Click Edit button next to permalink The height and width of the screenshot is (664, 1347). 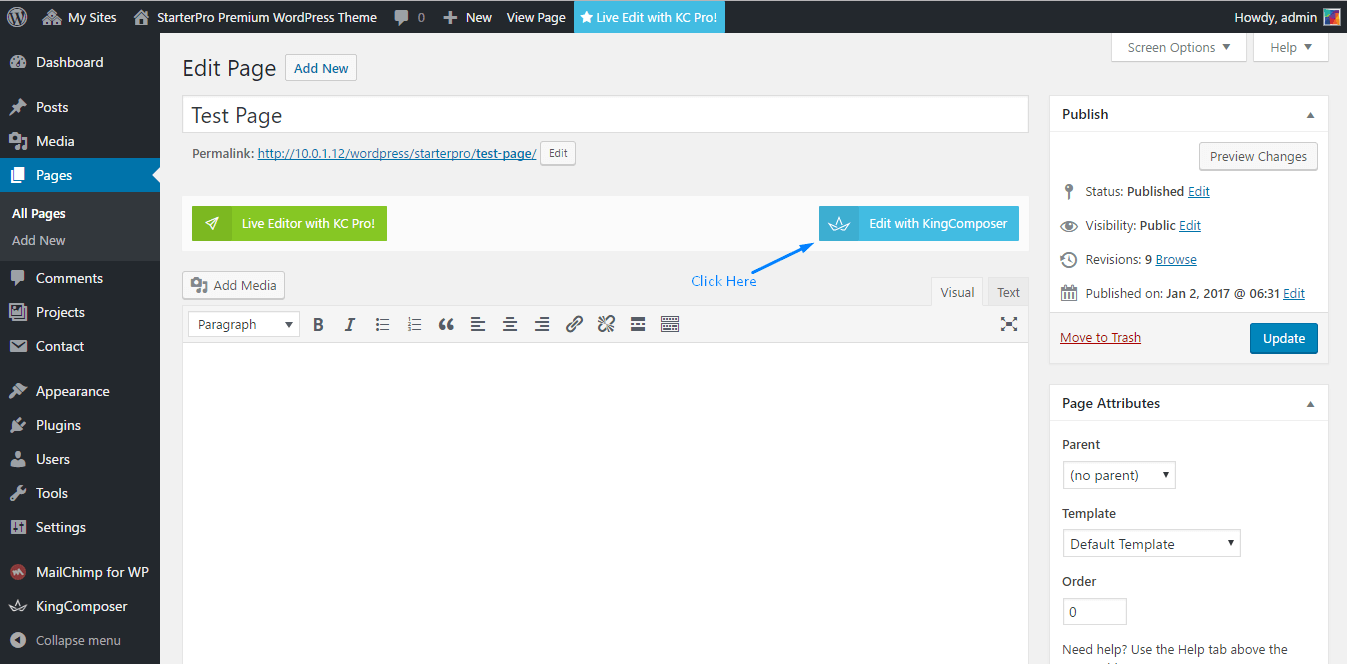tap(558, 153)
